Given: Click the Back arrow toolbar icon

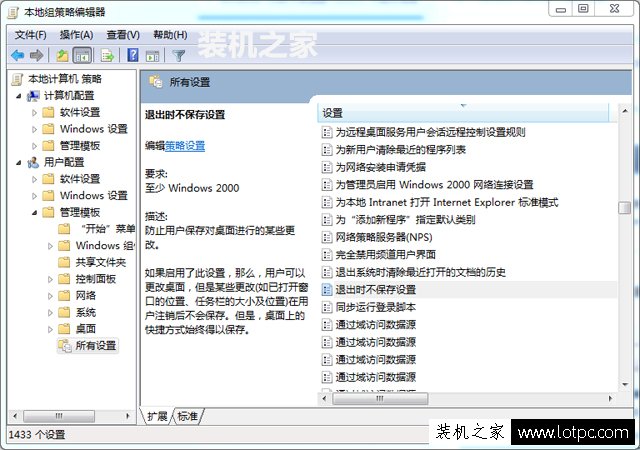Looking at the screenshot, I should pos(18,55).
